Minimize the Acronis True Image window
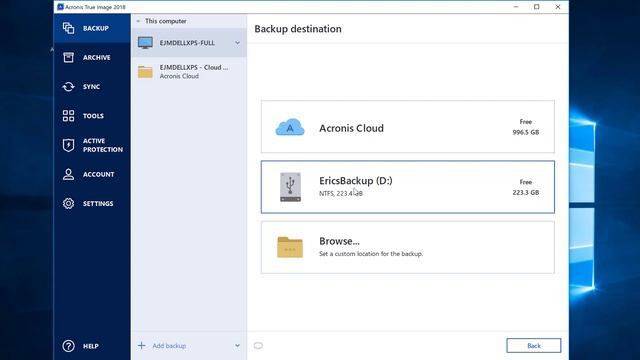Image resolution: width=640 pixels, height=360 pixels. pos(516,7)
